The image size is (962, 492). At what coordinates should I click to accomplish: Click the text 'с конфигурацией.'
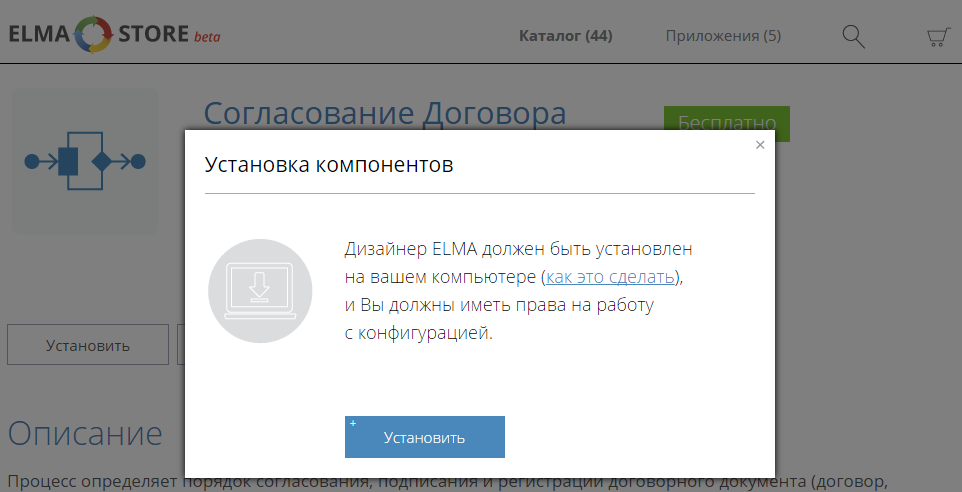point(418,333)
